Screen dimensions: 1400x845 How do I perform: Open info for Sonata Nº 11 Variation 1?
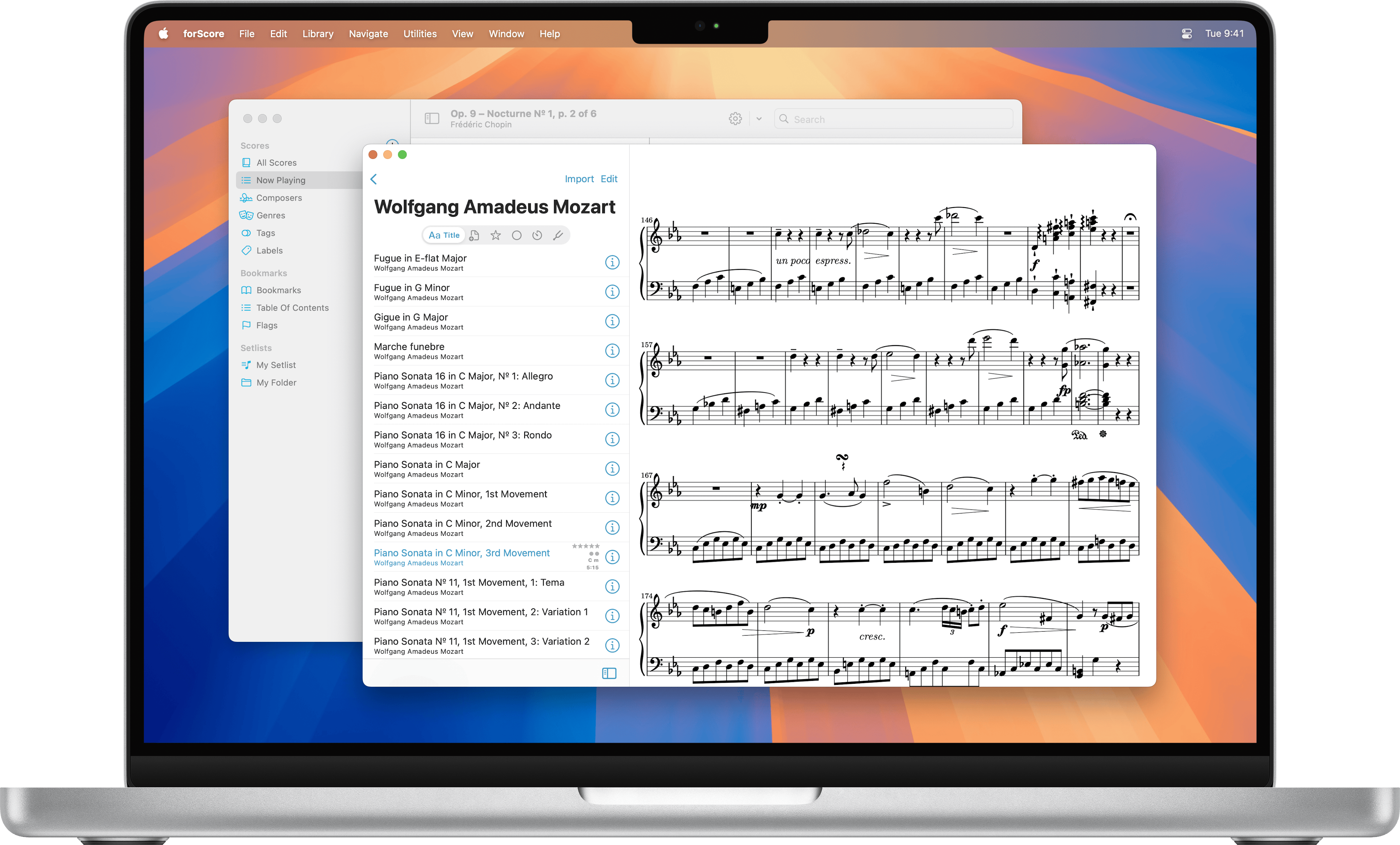coord(612,616)
